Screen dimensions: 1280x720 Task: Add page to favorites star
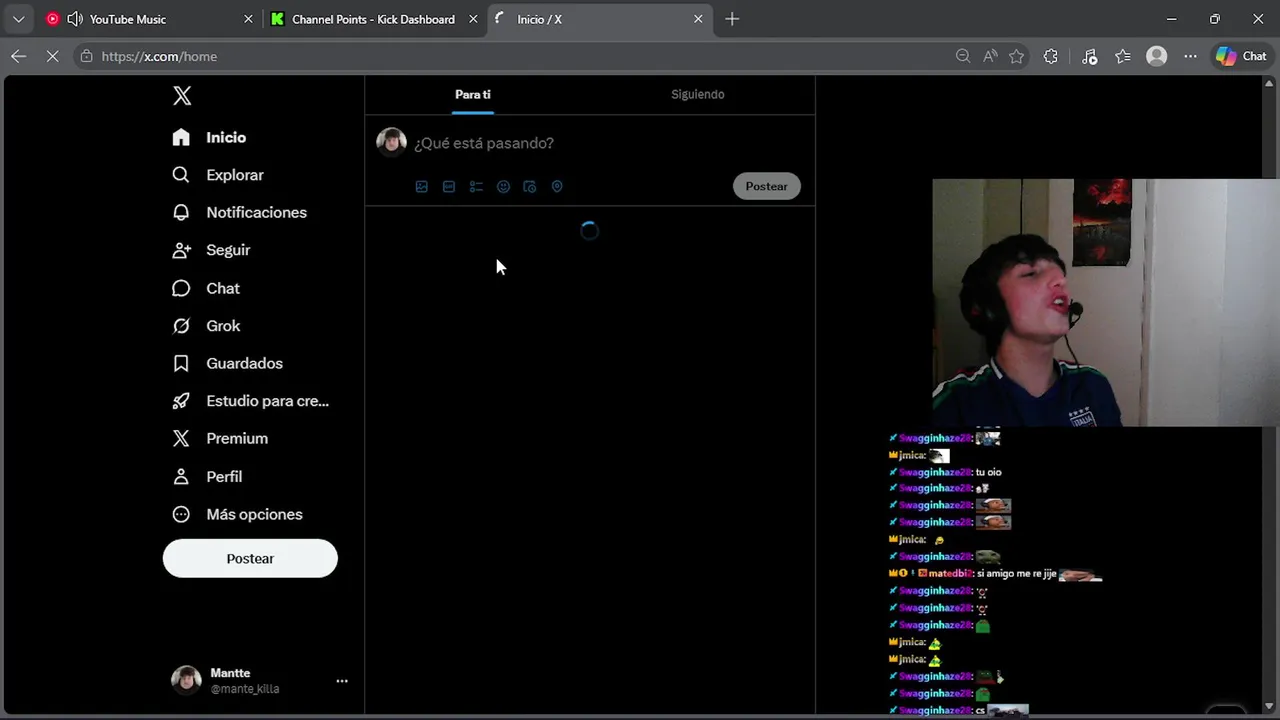1017,56
